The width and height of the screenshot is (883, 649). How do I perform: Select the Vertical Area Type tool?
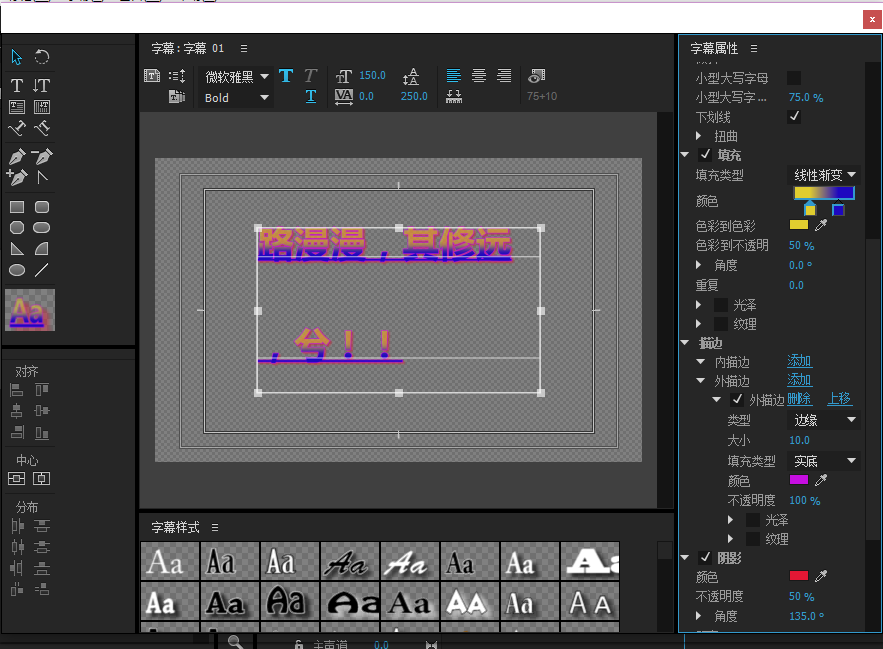coord(42,107)
